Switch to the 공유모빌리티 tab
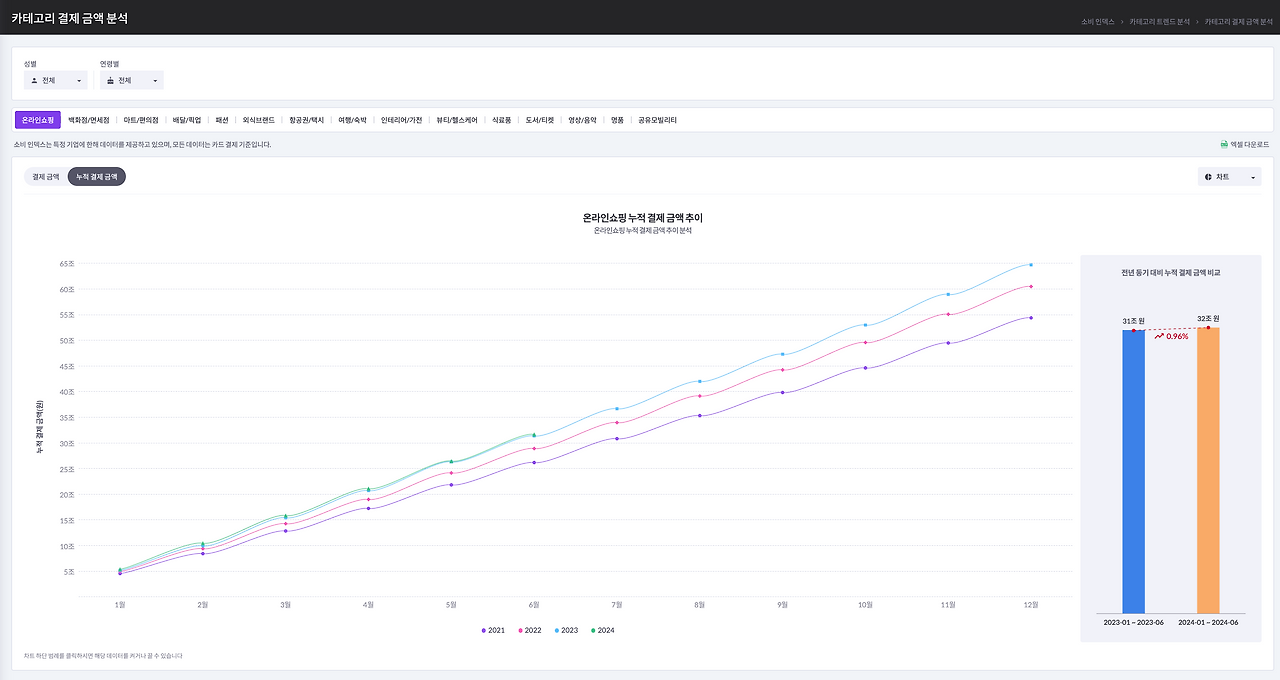The height and width of the screenshot is (680, 1280). [658, 120]
